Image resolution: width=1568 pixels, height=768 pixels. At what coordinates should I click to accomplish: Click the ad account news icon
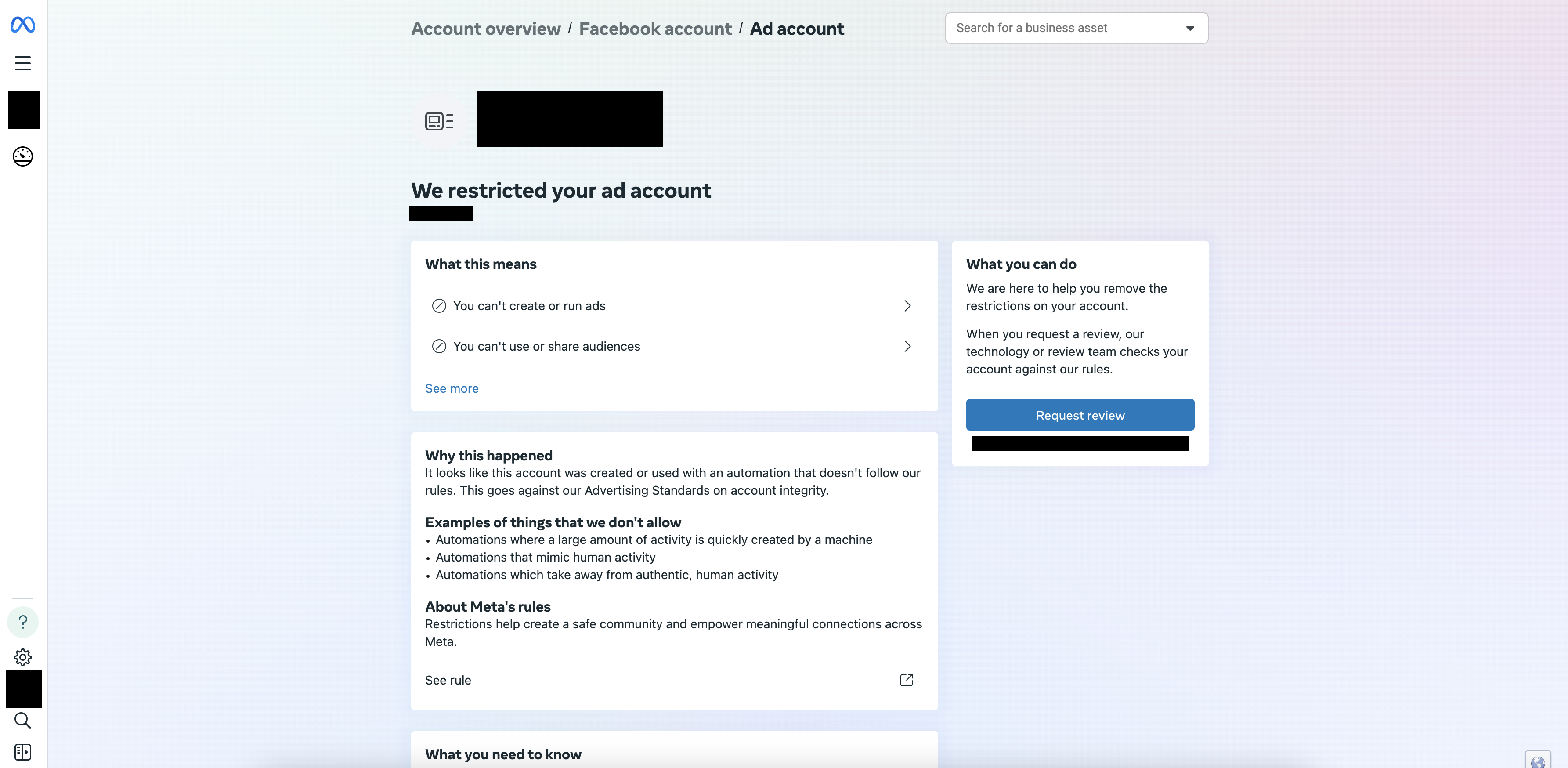[439, 121]
